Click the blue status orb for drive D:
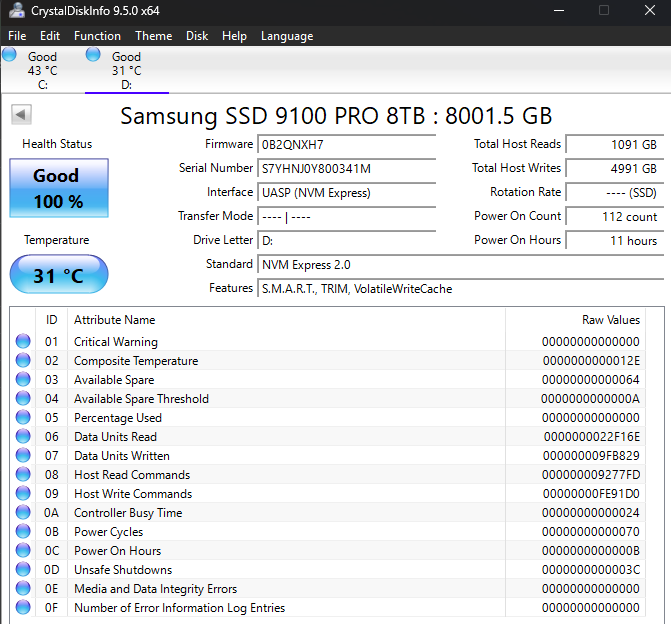Viewport: 671px width, 624px height. [x=94, y=56]
